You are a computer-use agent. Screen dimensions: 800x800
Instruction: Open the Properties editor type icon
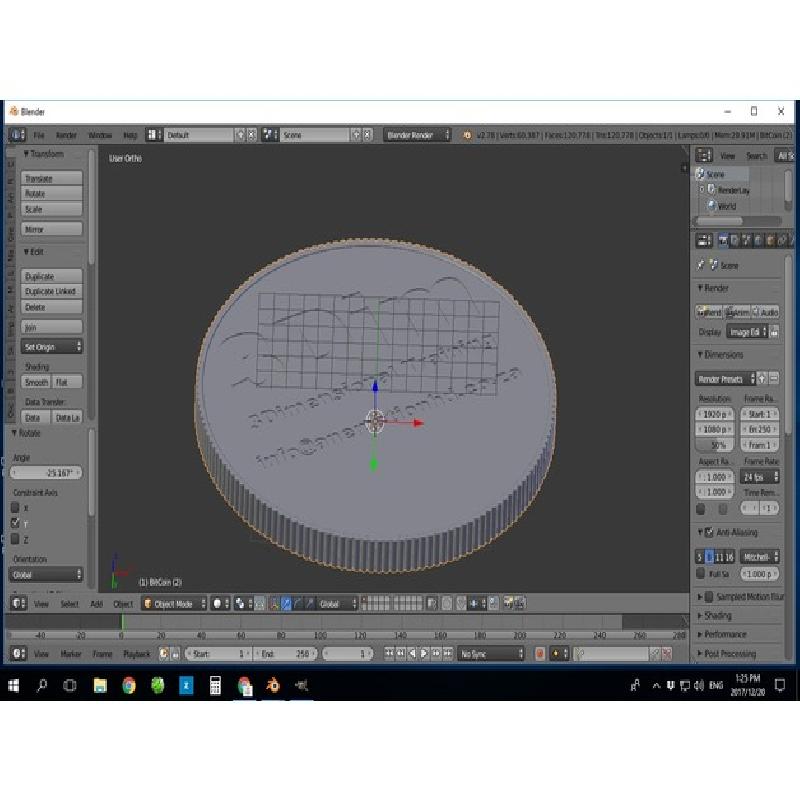[704, 240]
